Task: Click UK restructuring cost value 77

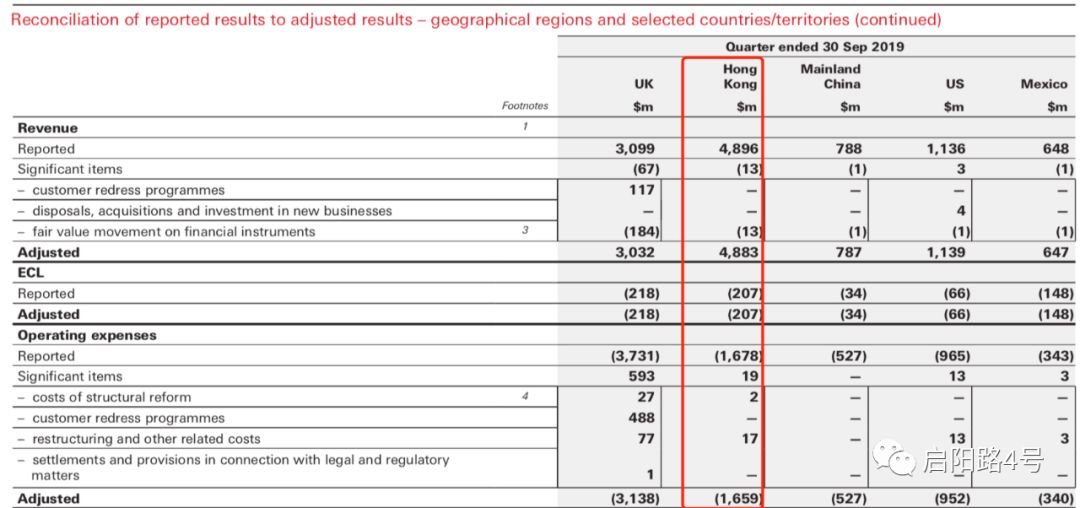Action: pos(645,438)
